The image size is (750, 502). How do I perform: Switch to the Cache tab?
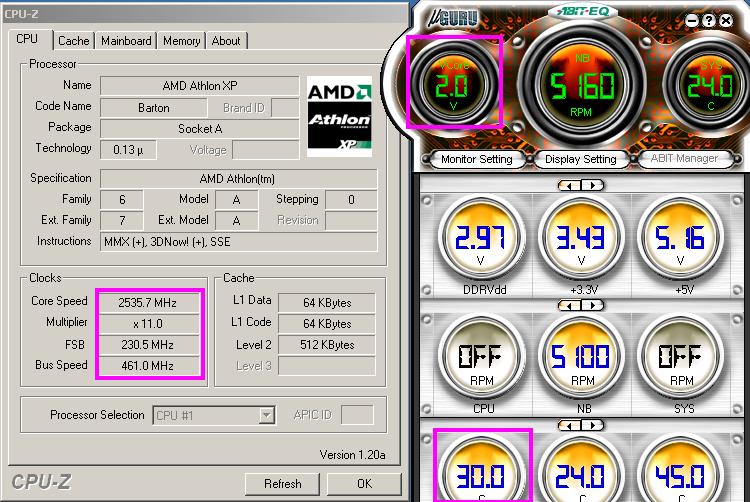point(74,41)
